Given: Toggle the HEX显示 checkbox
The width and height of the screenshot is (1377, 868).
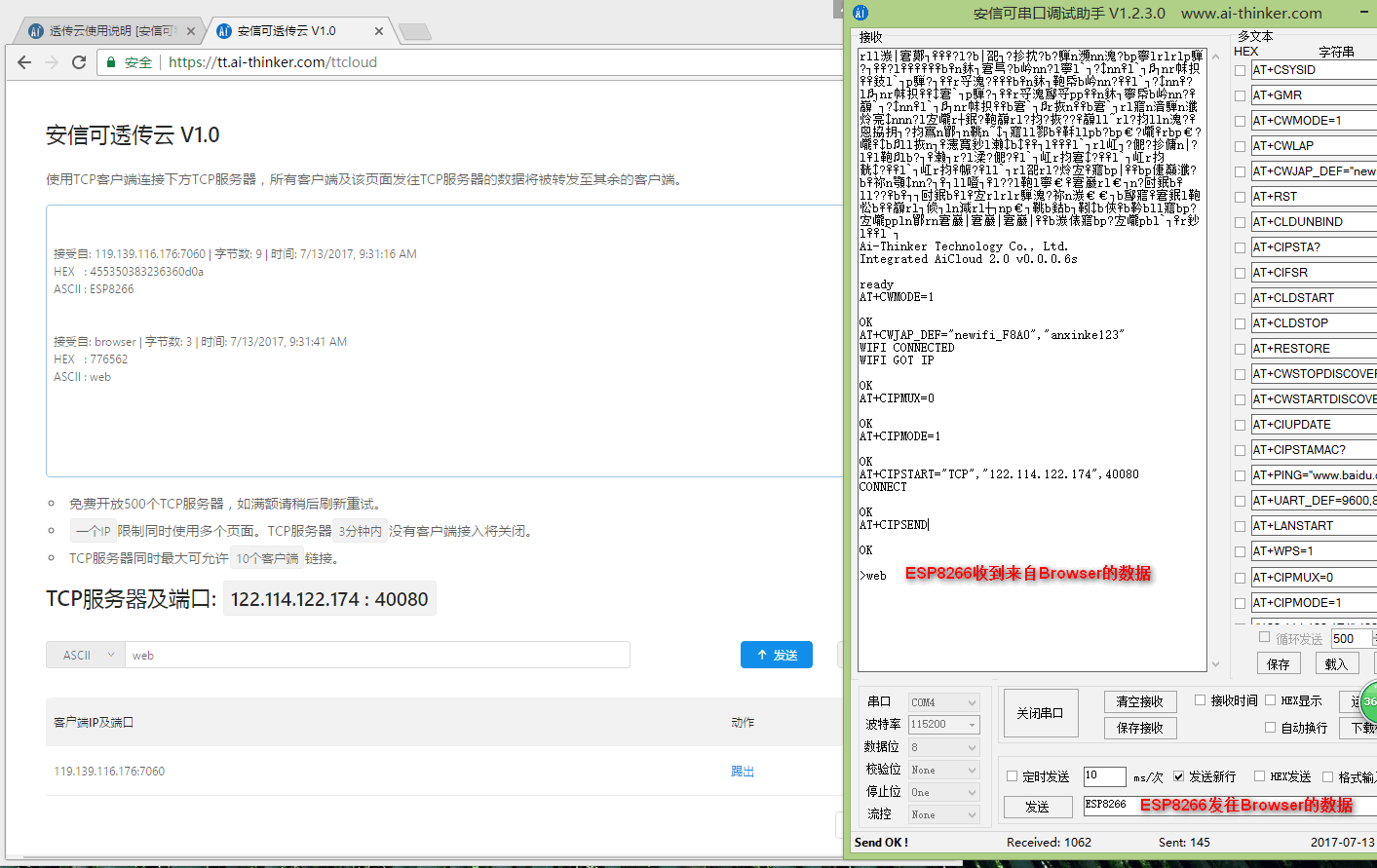Looking at the screenshot, I should click(x=1271, y=700).
